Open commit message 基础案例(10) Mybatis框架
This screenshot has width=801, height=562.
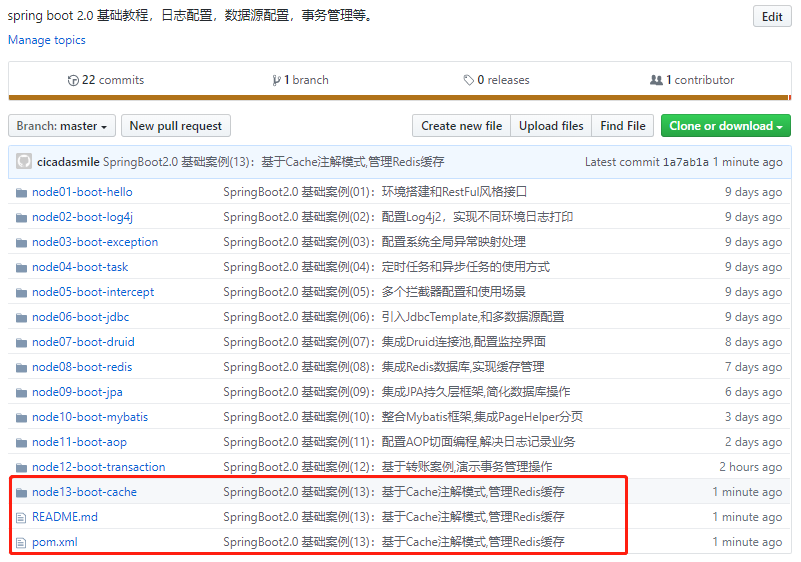pyautogui.click(x=403, y=417)
